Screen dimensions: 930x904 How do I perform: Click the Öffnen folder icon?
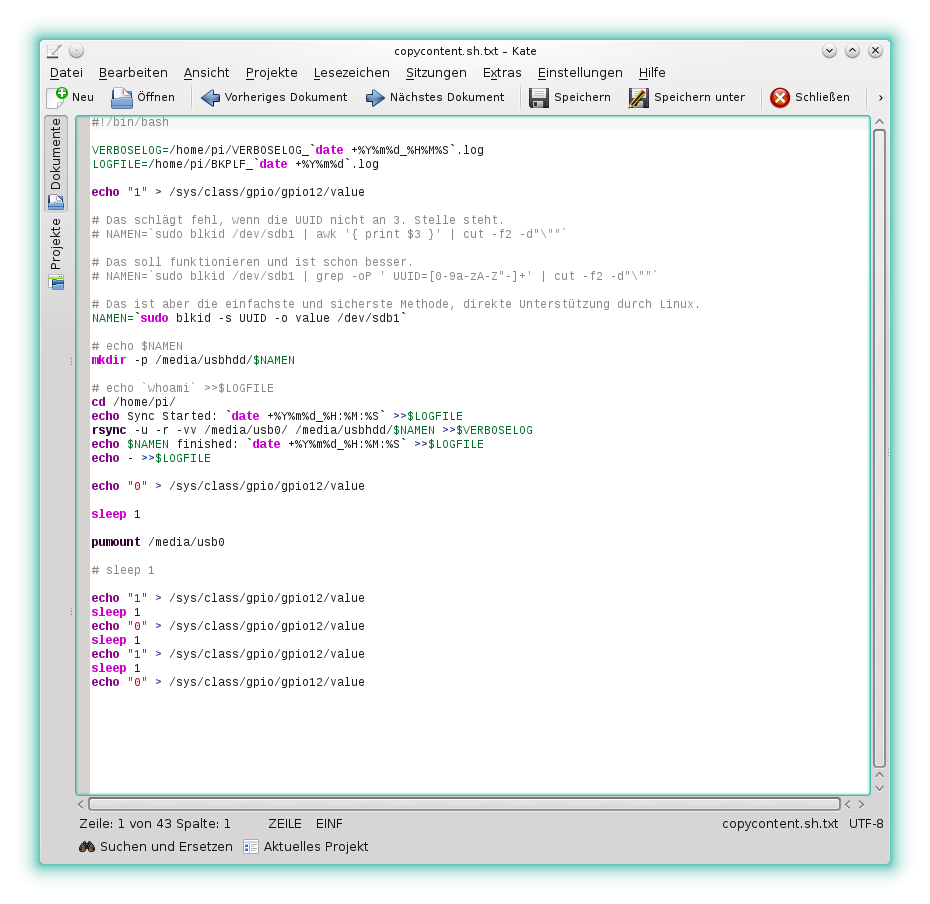click(122, 97)
